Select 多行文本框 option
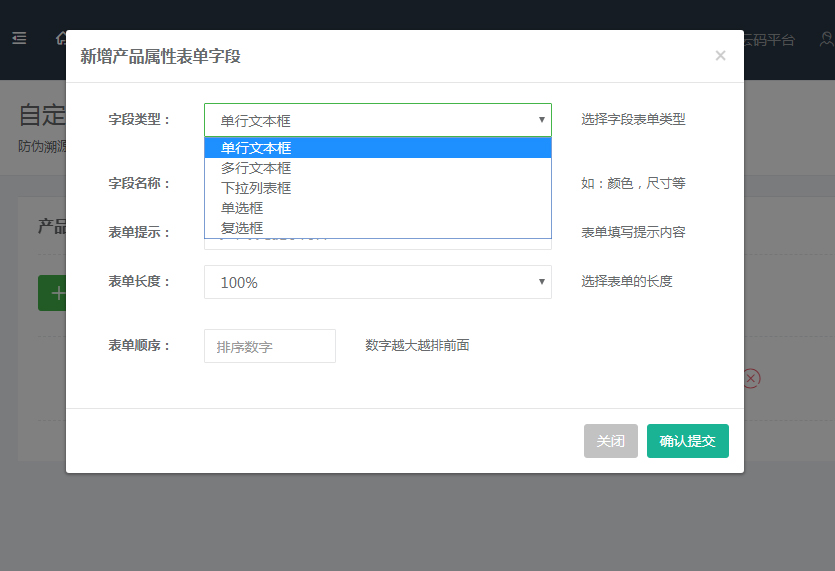The image size is (835, 571). pyautogui.click(x=378, y=168)
